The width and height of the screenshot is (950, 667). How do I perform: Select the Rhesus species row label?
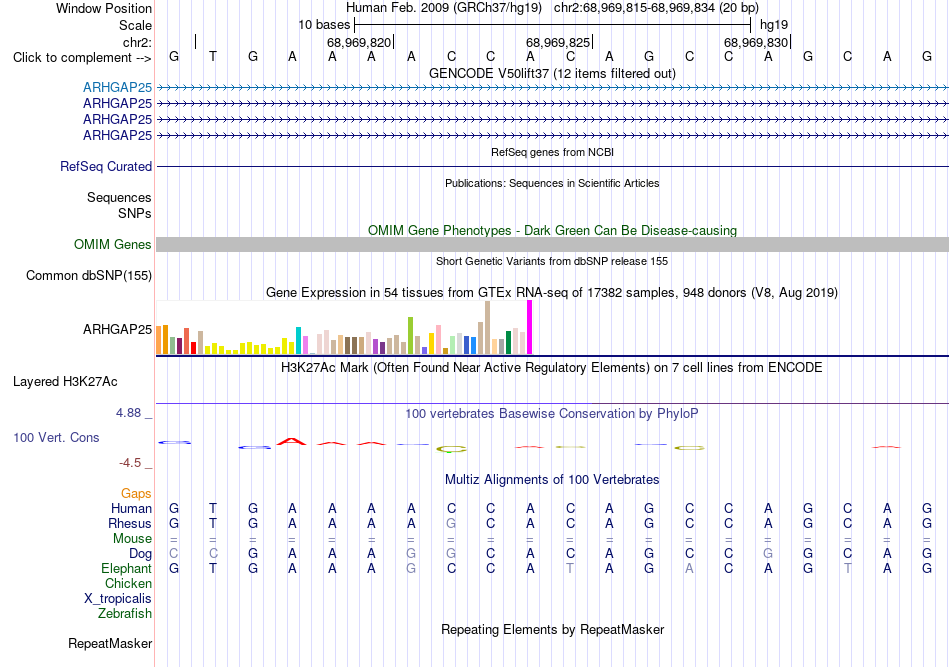pos(130,523)
